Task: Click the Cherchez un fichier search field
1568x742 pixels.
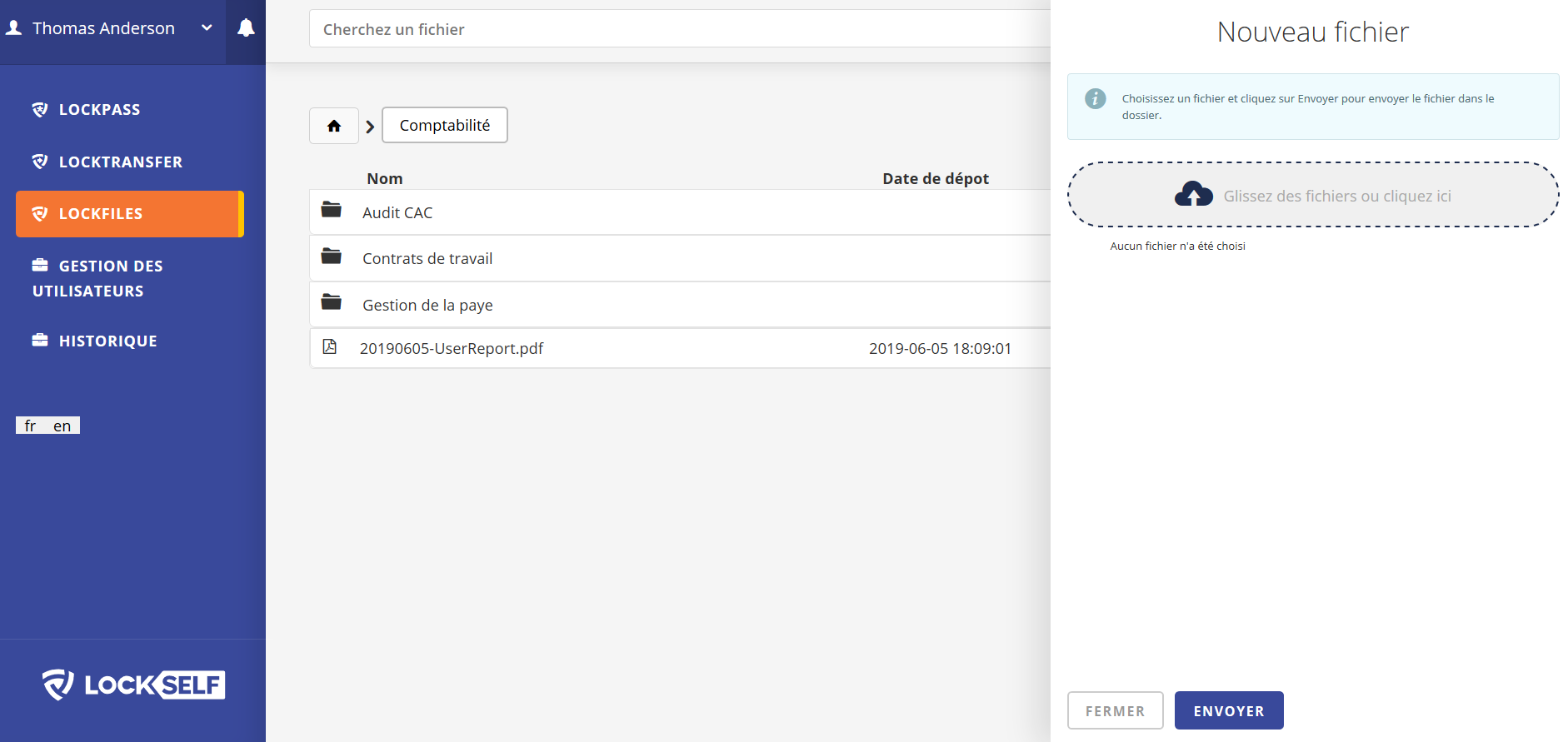Action: pyautogui.click(x=679, y=29)
